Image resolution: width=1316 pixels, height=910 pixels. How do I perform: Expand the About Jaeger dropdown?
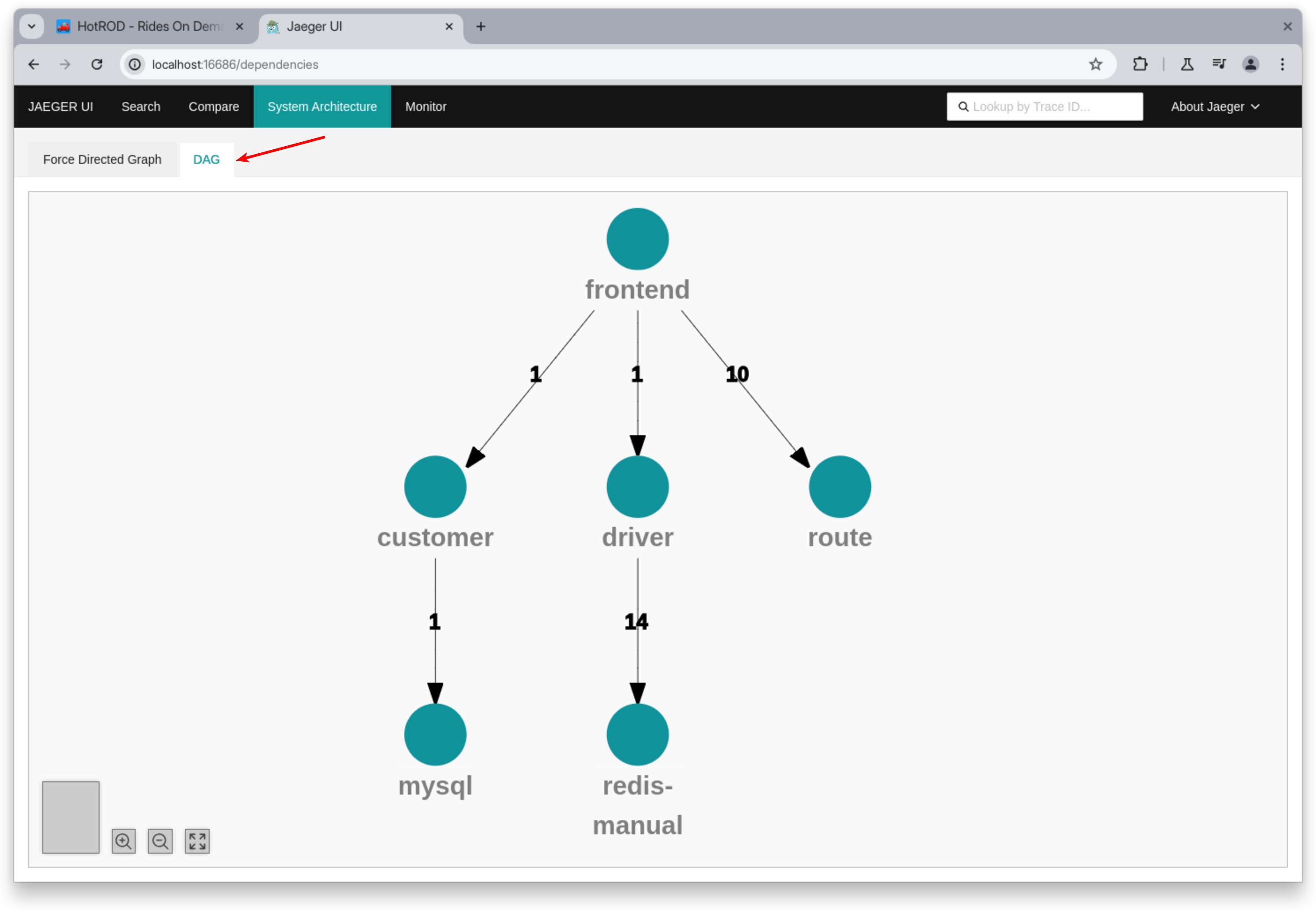(x=1215, y=107)
